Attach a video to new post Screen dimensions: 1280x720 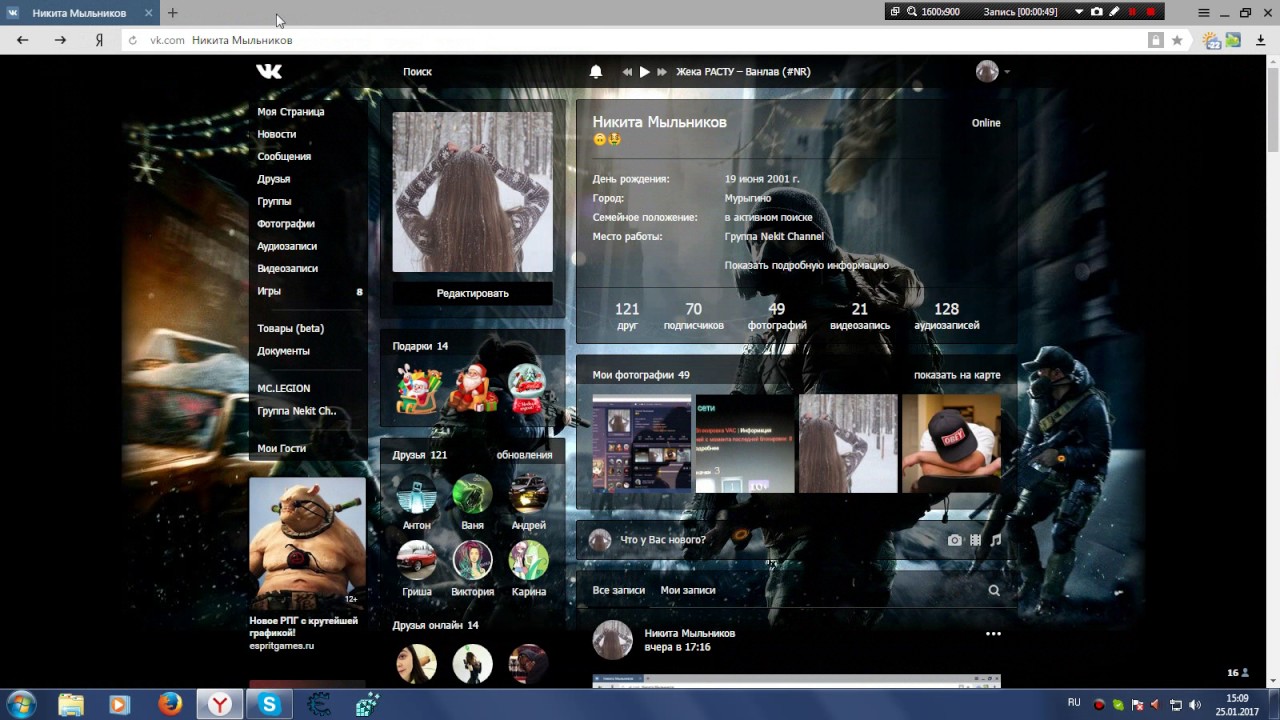coord(976,540)
